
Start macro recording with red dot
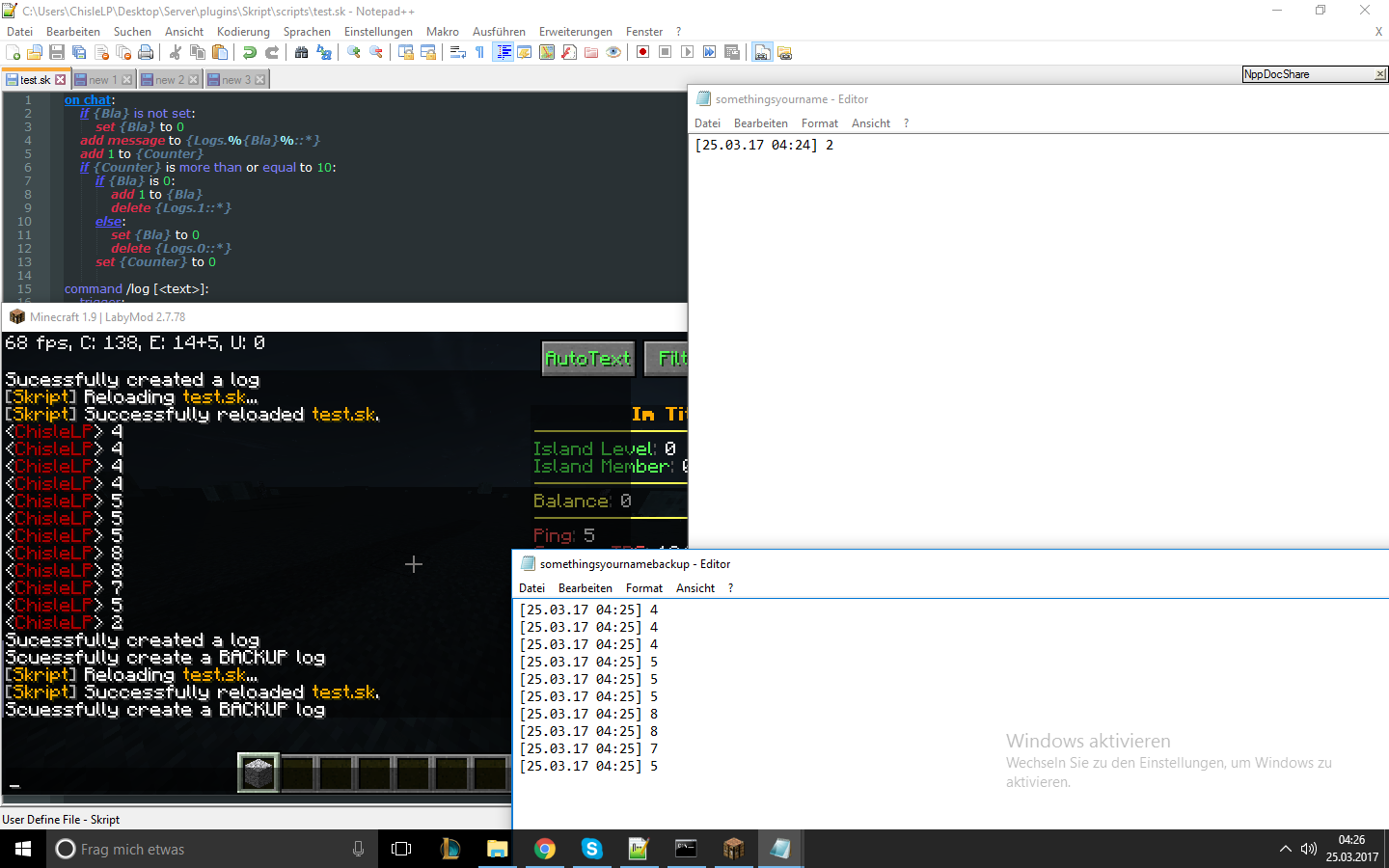tap(643, 52)
